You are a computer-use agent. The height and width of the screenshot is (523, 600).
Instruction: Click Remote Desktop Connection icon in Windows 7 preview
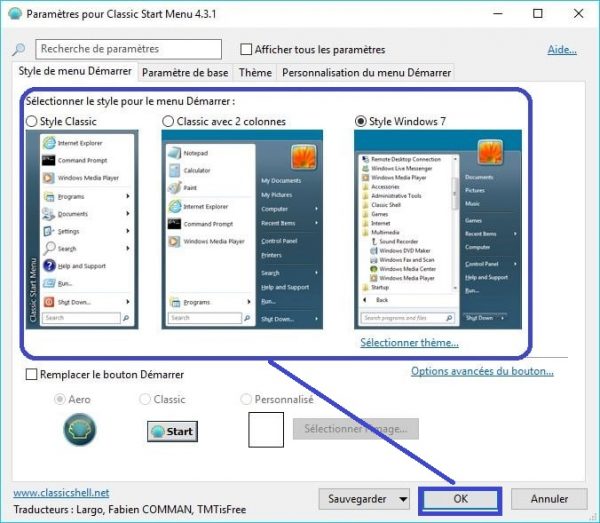(x=365, y=159)
